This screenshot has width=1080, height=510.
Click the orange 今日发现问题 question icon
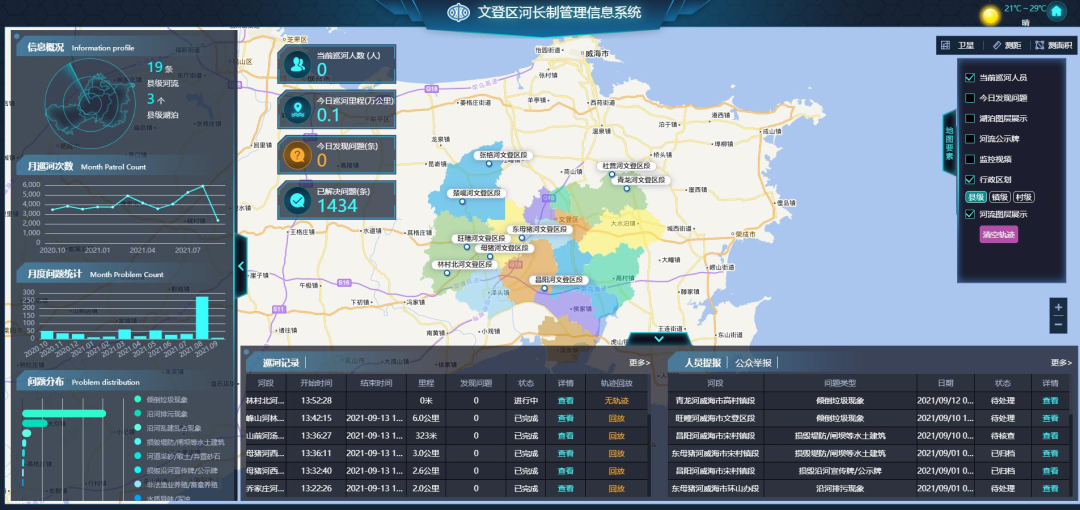point(297,155)
